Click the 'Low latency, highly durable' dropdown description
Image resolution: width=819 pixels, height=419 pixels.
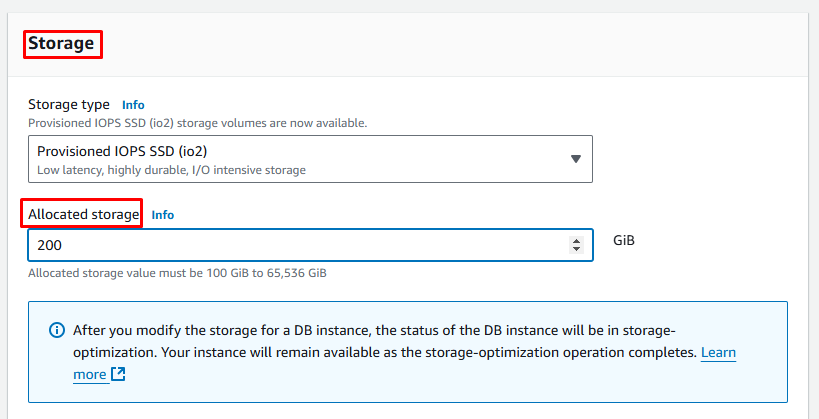click(x=171, y=170)
